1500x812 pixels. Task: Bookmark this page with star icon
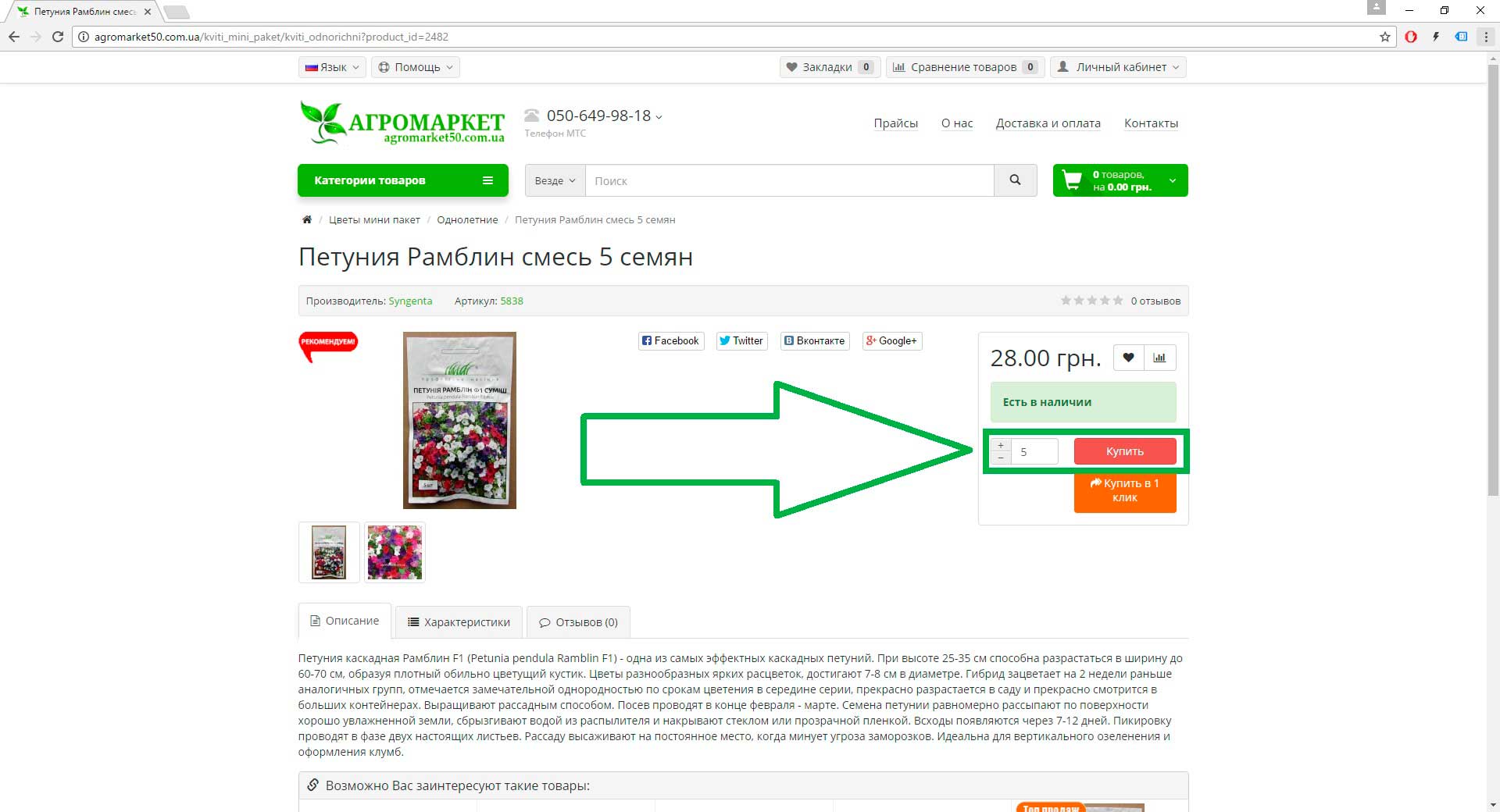[x=1385, y=37]
